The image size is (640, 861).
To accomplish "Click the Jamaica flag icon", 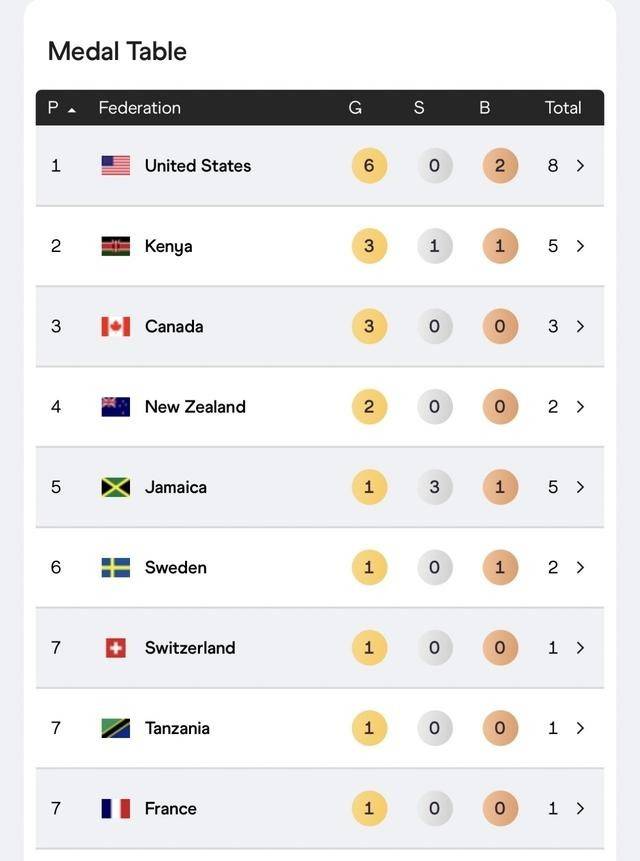I will pyautogui.click(x=116, y=487).
